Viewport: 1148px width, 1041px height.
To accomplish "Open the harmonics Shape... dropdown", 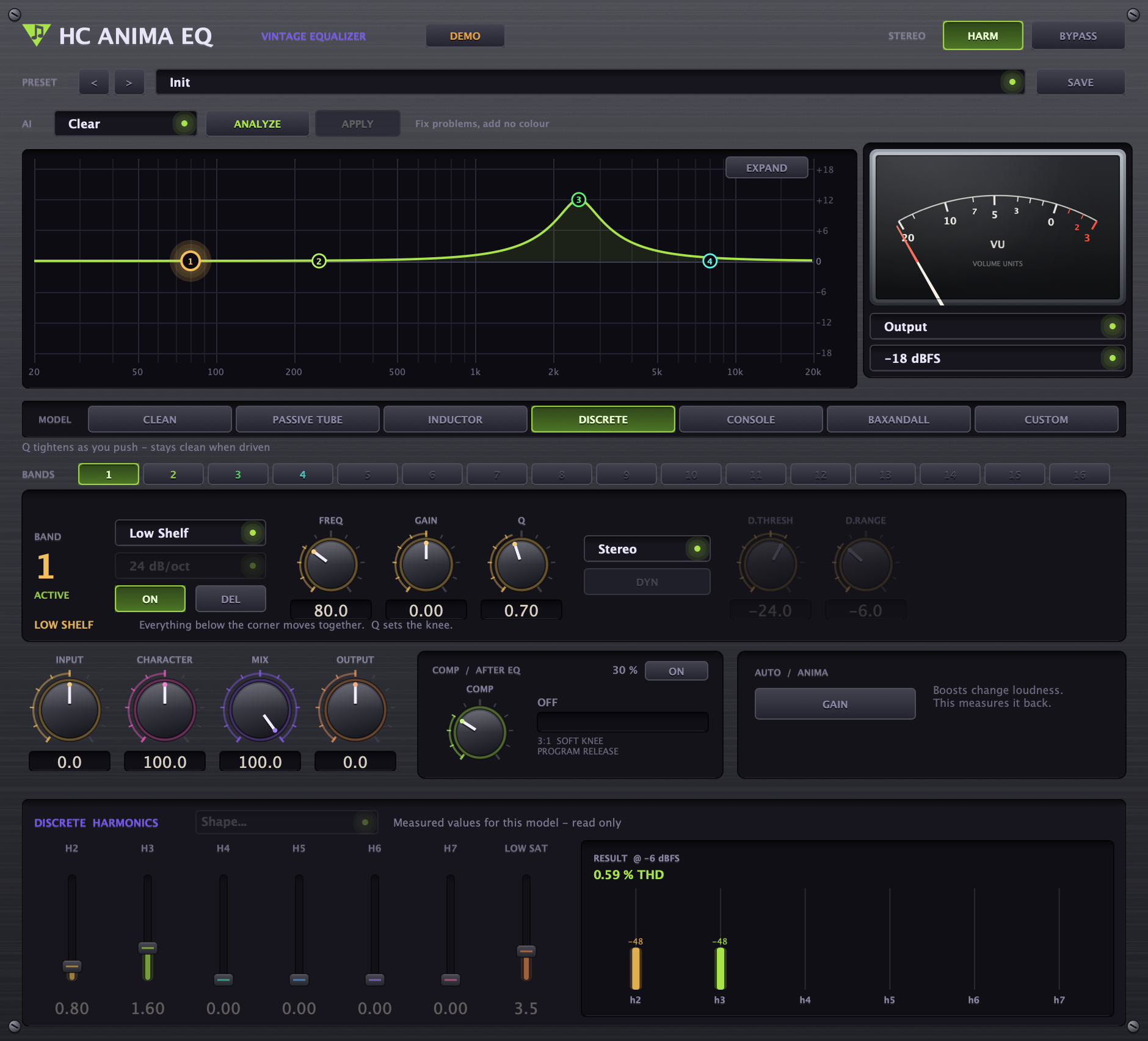I will (x=287, y=822).
